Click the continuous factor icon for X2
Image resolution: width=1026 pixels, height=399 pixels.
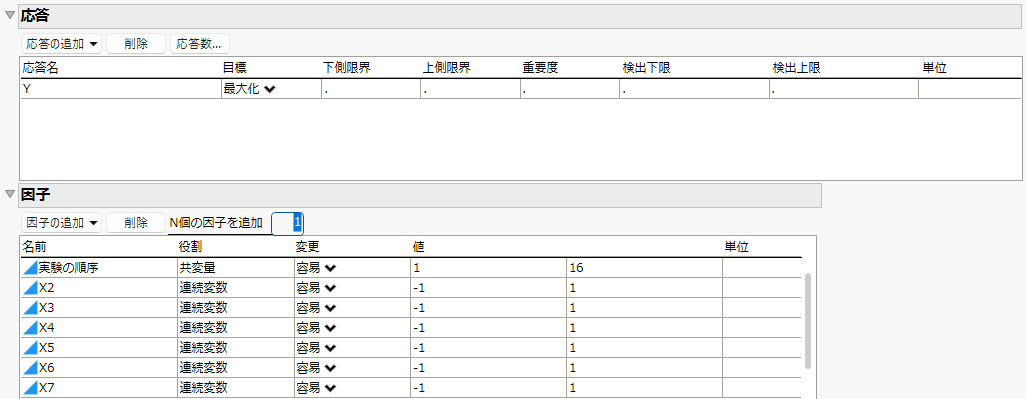[30, 288]
